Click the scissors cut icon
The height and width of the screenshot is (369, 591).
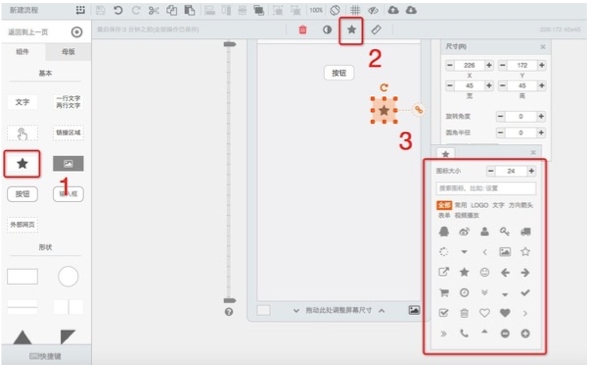[153, 11]
